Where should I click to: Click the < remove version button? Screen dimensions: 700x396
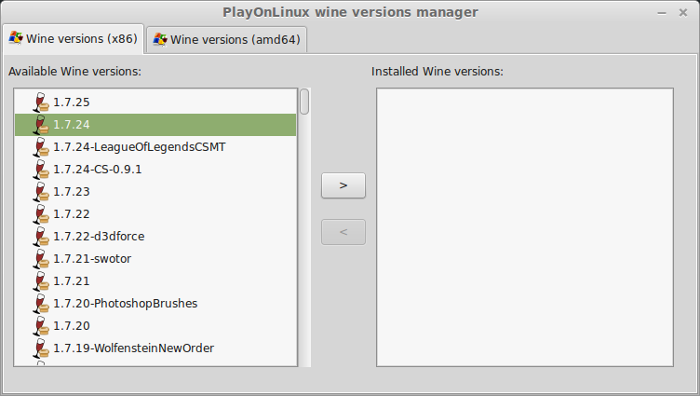click(x=343, y=232)
